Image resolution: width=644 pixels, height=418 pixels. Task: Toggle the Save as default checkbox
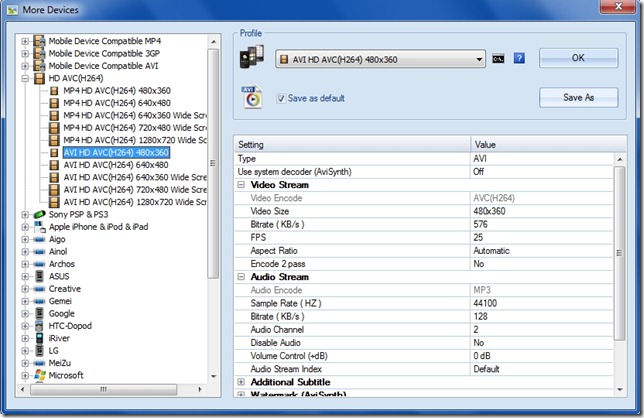tap(281, 99)
